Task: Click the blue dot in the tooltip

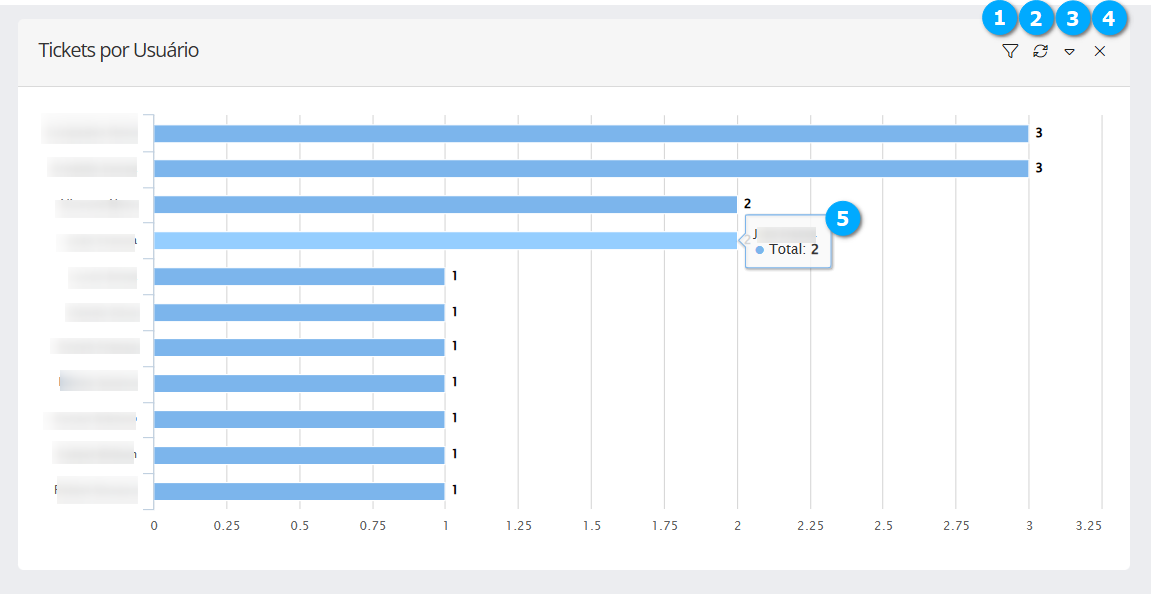Action: [x=760, y=250]
